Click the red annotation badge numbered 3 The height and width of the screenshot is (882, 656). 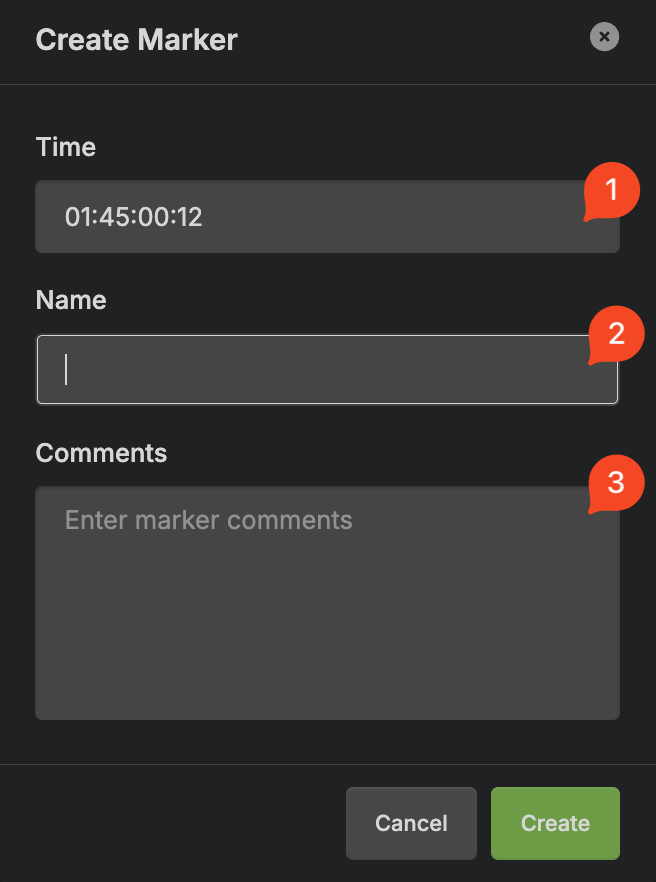pos(616,483)
